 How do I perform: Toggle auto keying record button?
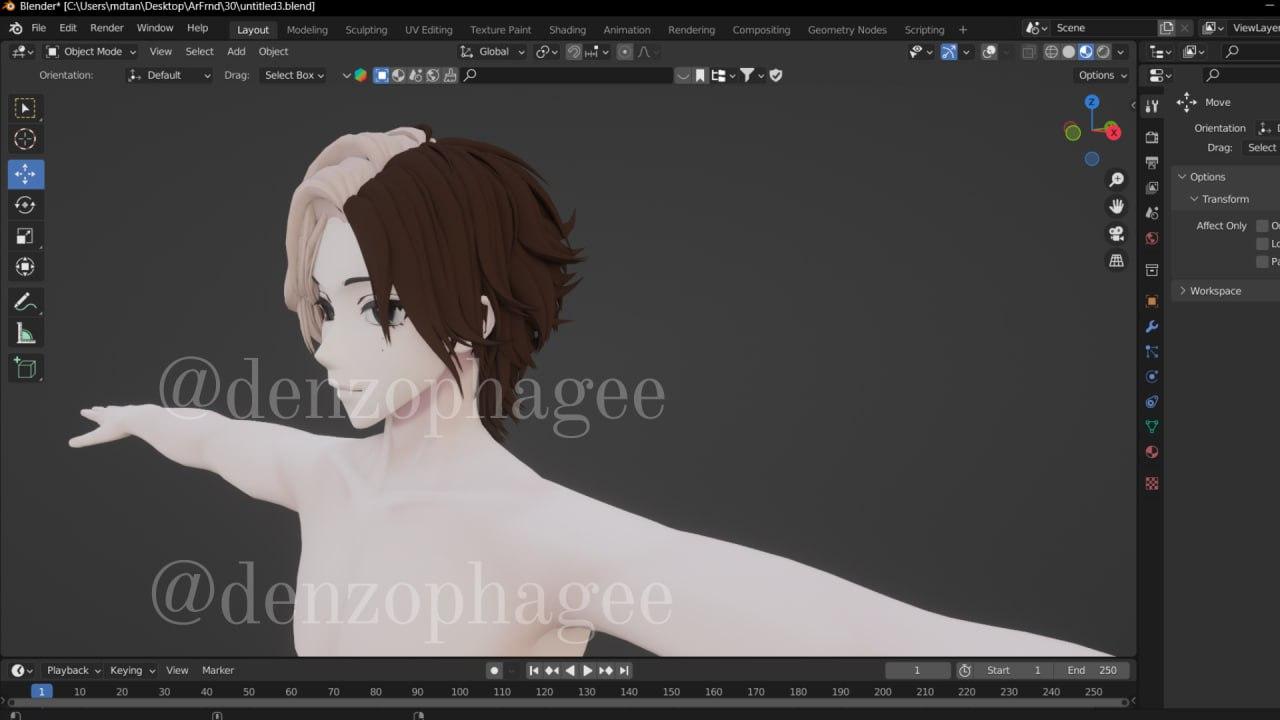pyautogui.click(x=494, y=670)
